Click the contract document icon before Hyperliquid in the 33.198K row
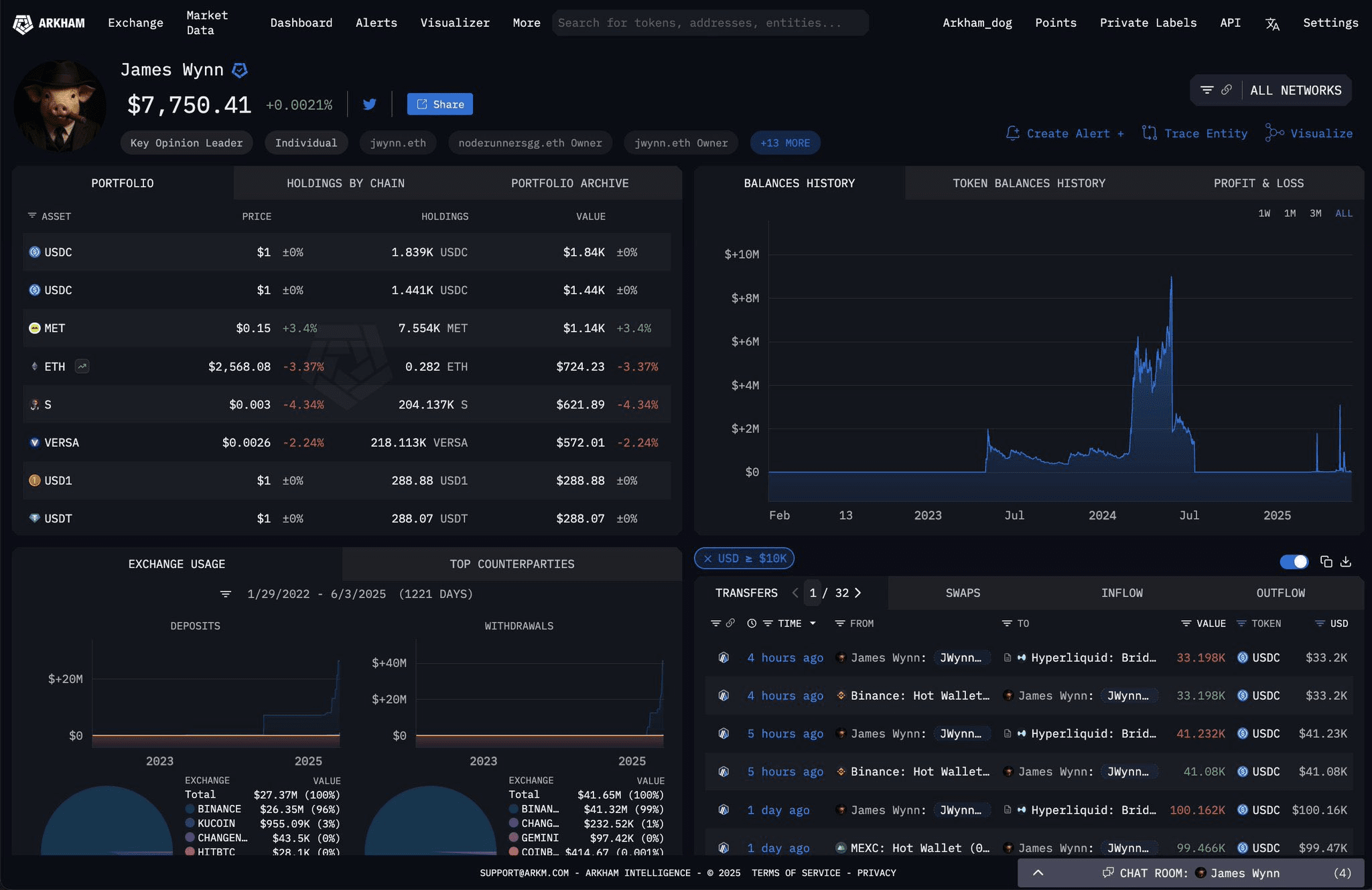 coord(1007,658)
